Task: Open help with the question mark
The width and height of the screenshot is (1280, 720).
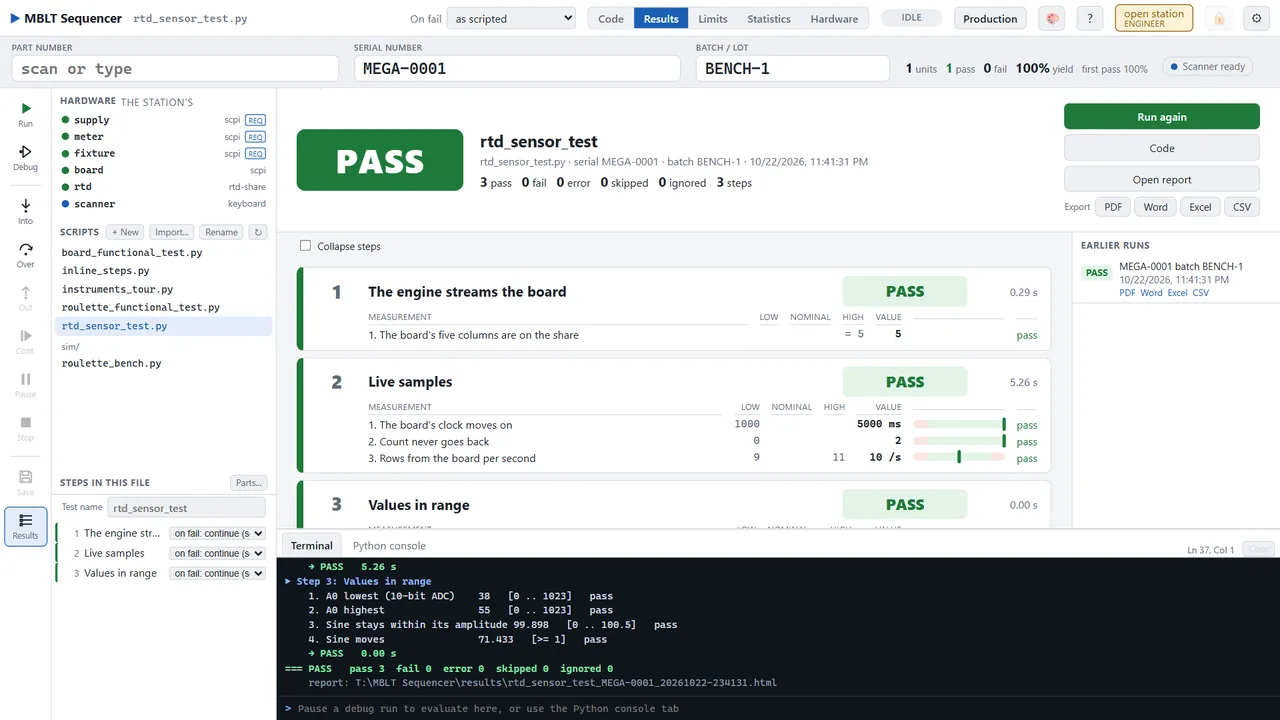Action: point(1091,18)
